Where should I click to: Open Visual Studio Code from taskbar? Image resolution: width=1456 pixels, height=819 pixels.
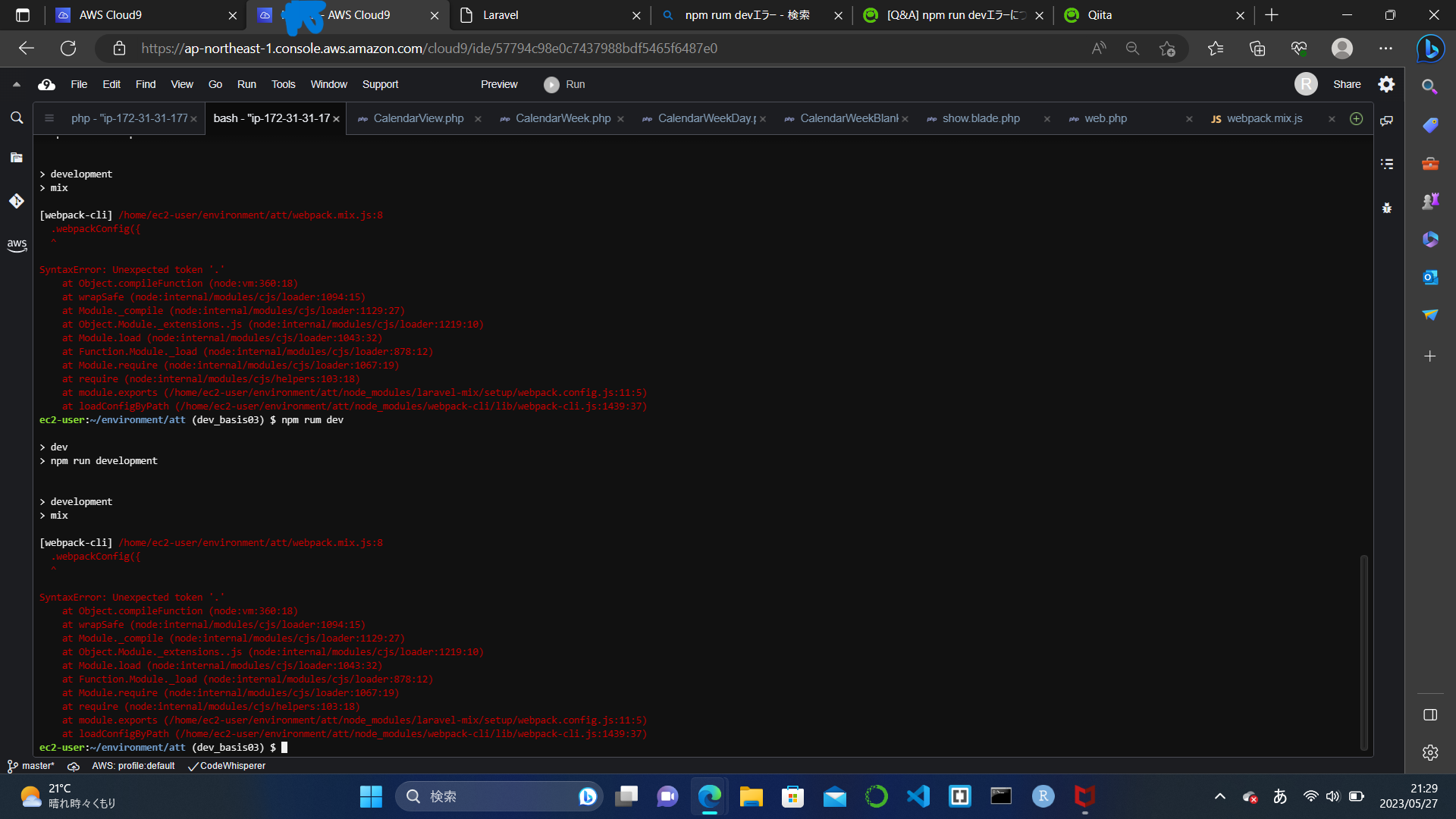[x=918, y=796]
